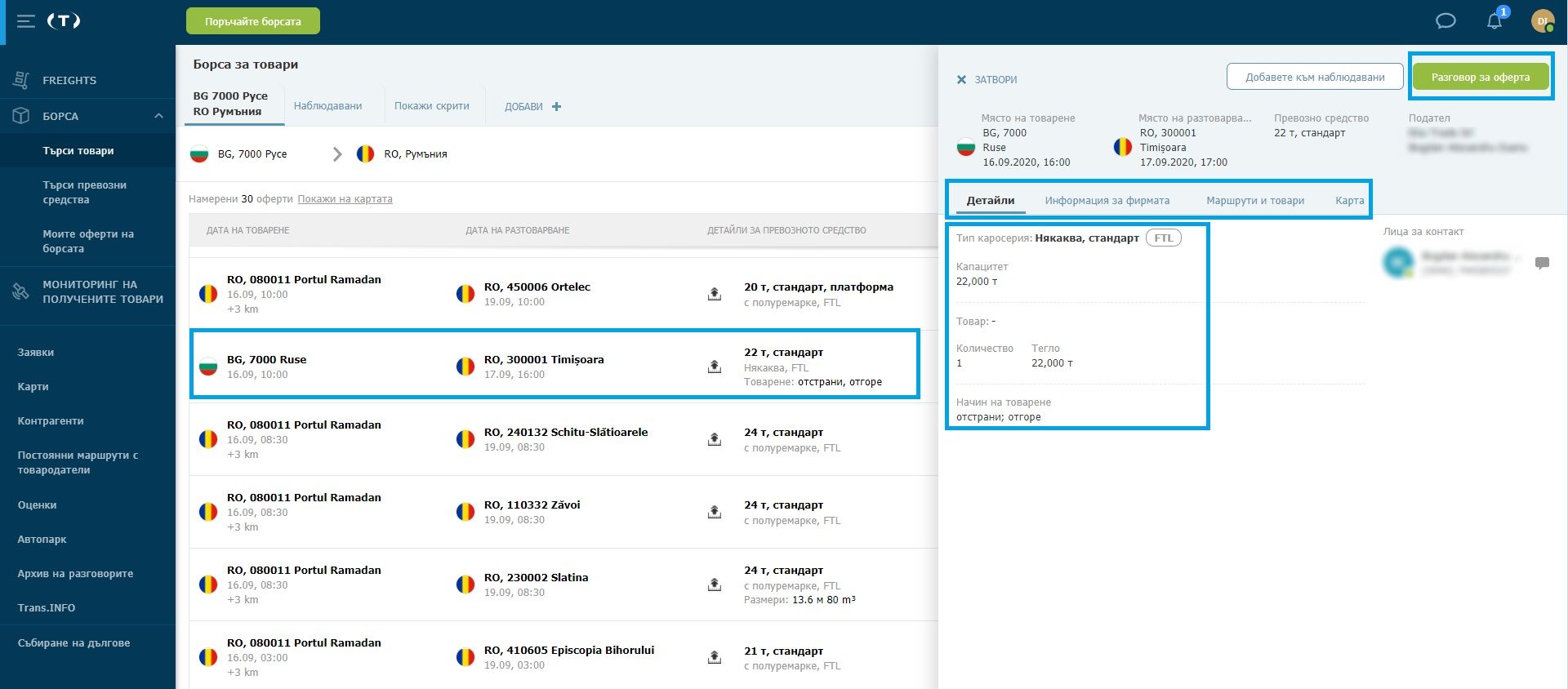This screenshot has width=1568, height=689.
Task: Click the FTL badge in details
Action: (x=1164, y=238)
